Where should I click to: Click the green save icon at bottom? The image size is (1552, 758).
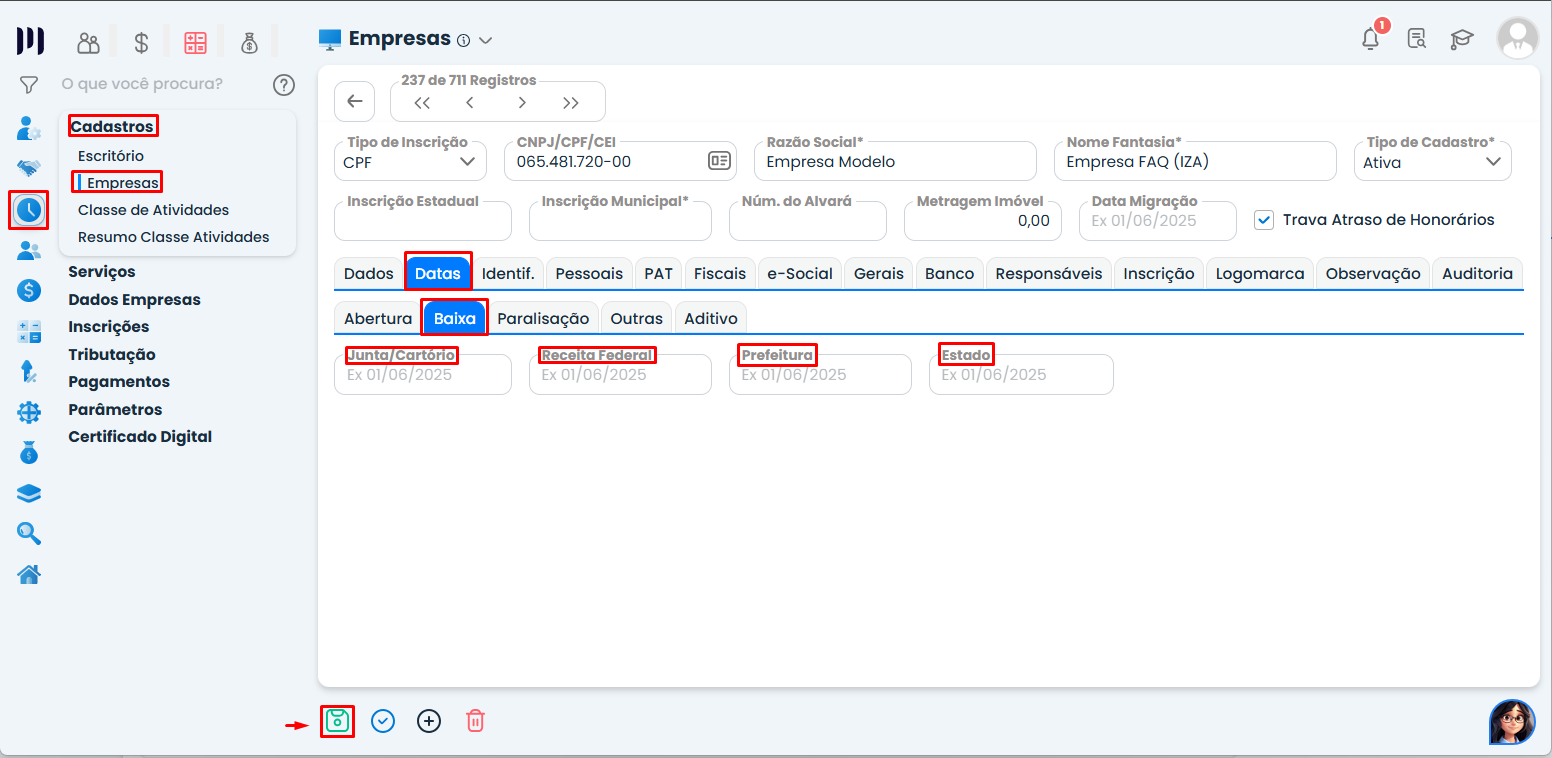pos(337,721)
